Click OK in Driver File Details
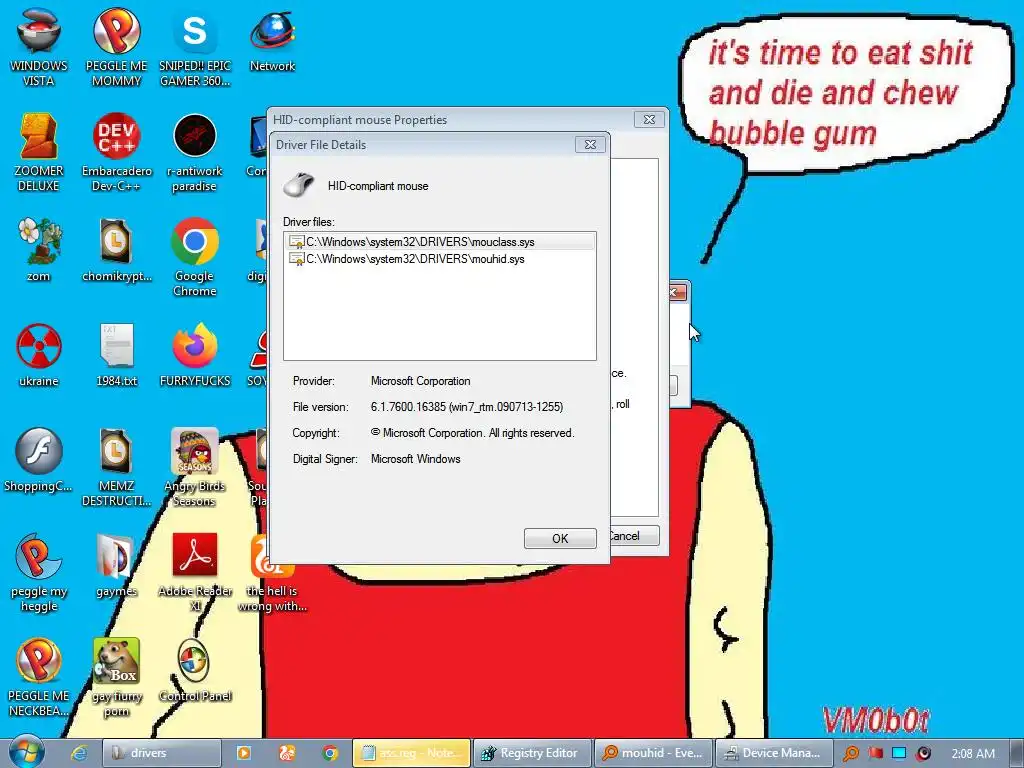The height and width of the screenshot is (768, 1024). 560,538
